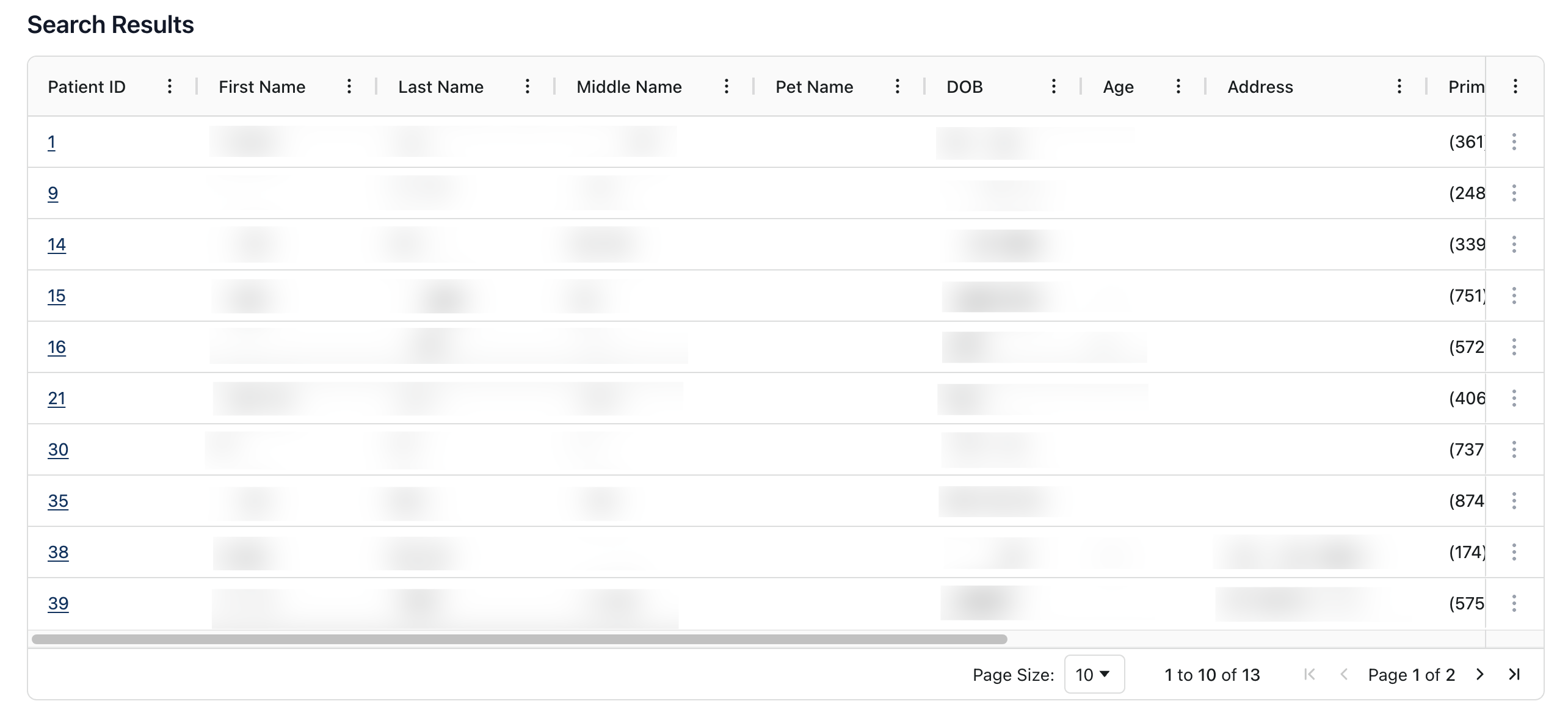Open the Patient ID column menu icon

[170, 87]
